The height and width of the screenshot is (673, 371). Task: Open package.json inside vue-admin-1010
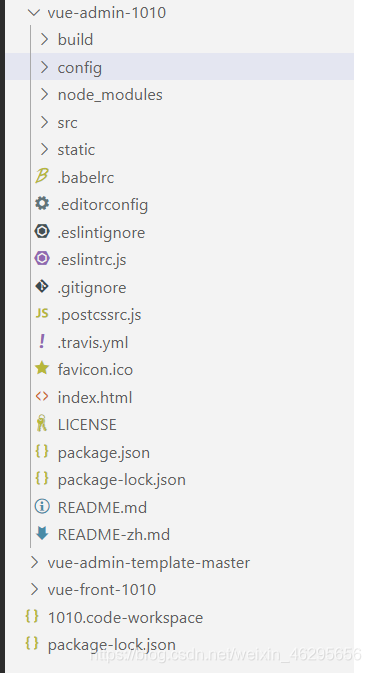coord(103,453)
